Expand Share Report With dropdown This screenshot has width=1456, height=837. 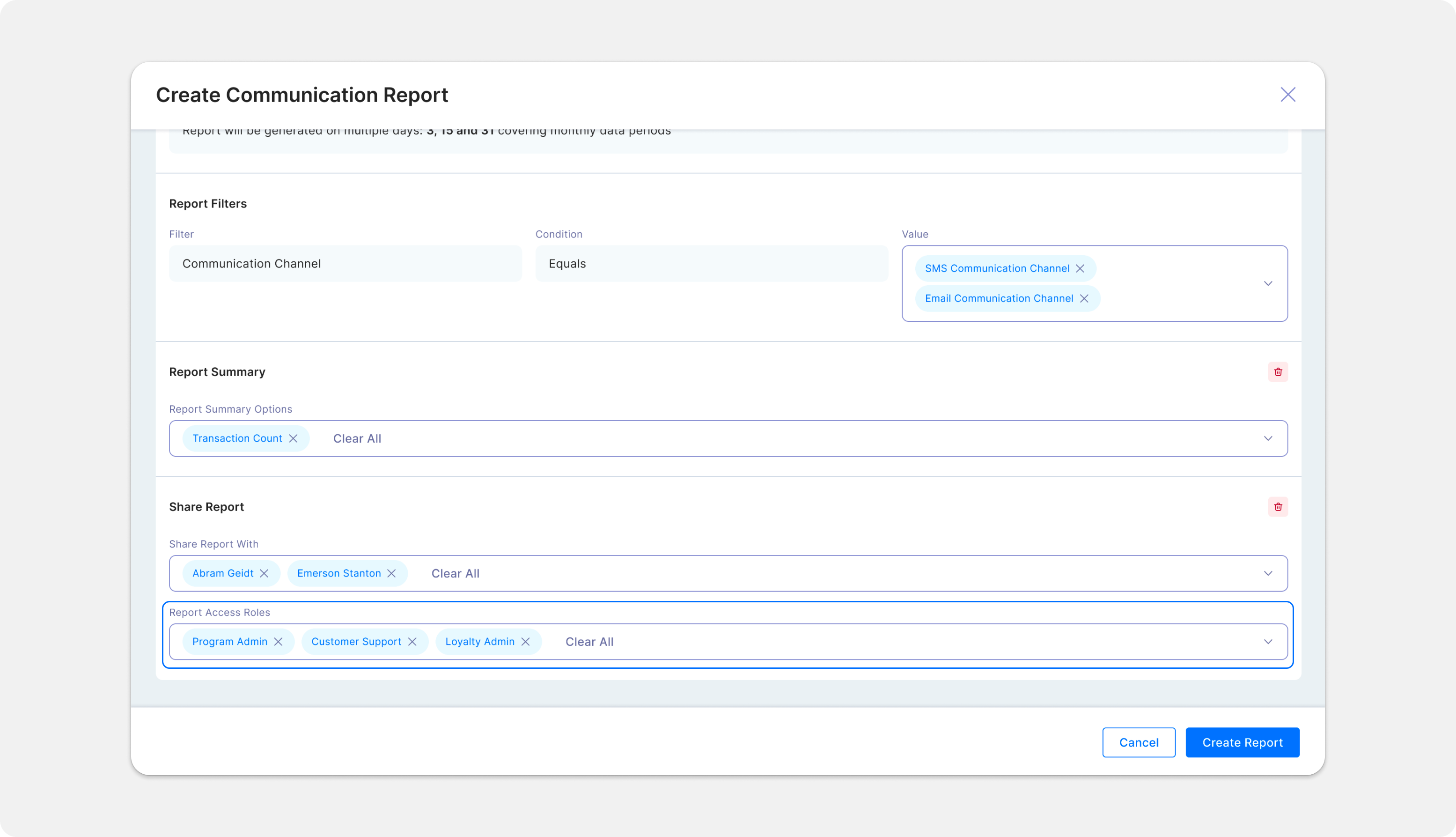[1267, 573]
